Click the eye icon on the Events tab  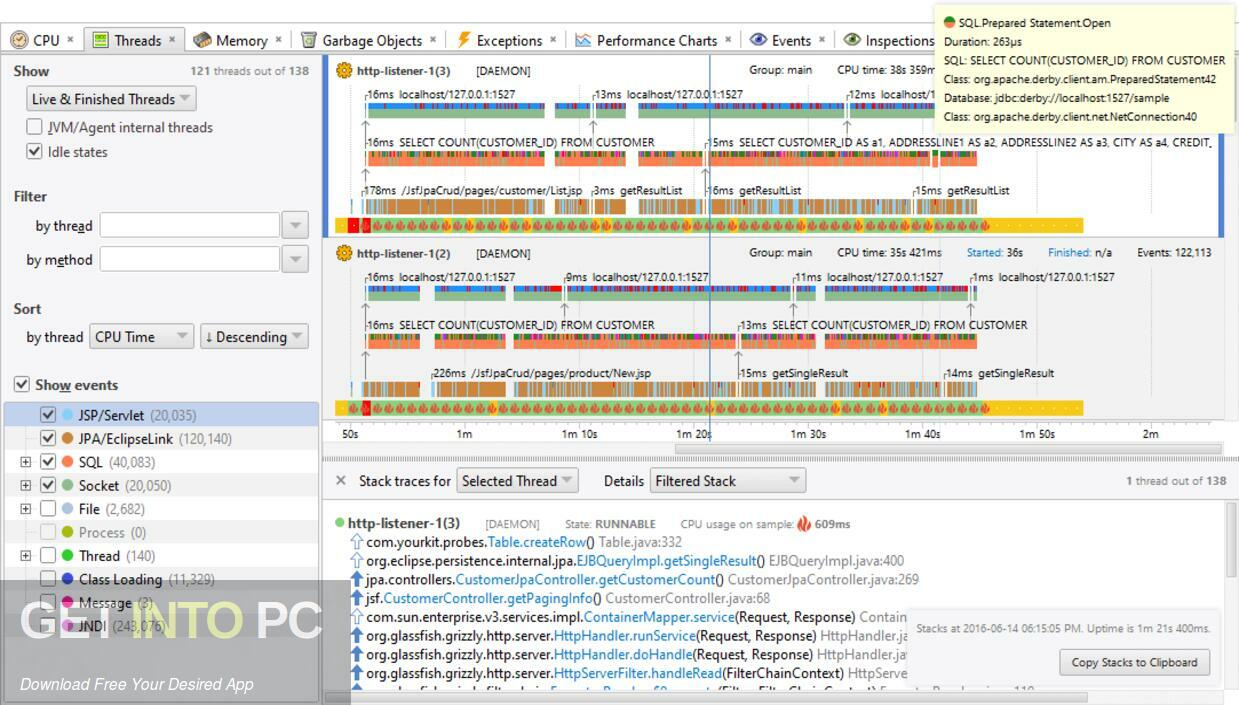coord(758,39)
